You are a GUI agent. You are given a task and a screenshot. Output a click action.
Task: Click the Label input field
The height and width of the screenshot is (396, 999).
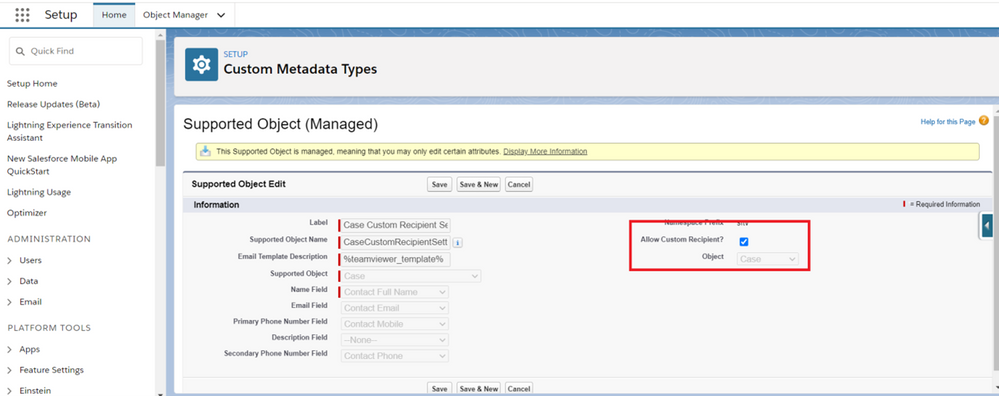(395, 225)
